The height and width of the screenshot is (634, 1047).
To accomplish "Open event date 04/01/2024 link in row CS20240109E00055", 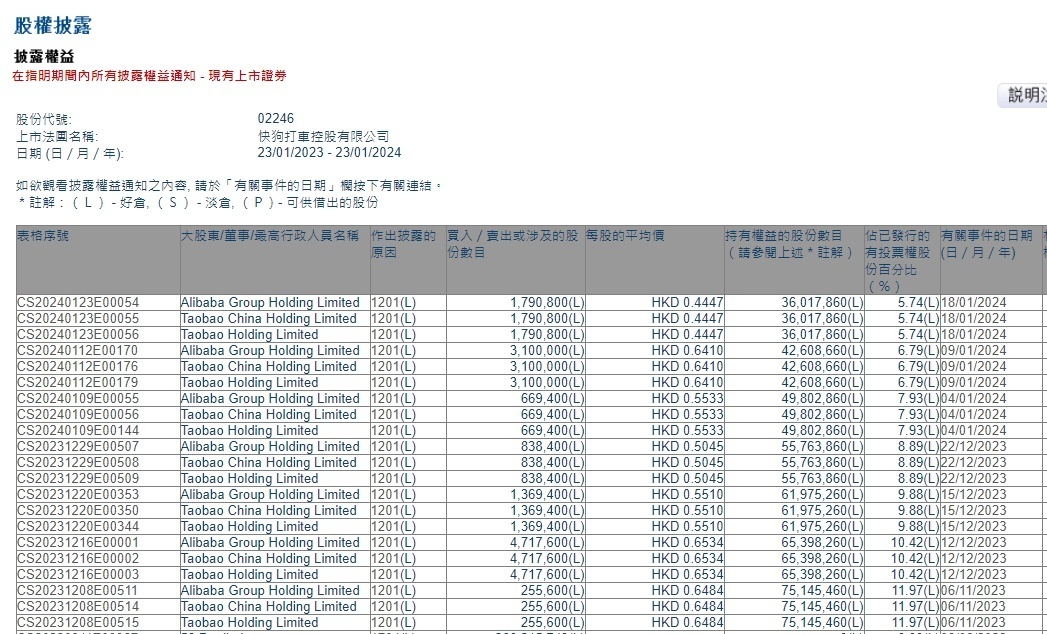I will (974, 399).
